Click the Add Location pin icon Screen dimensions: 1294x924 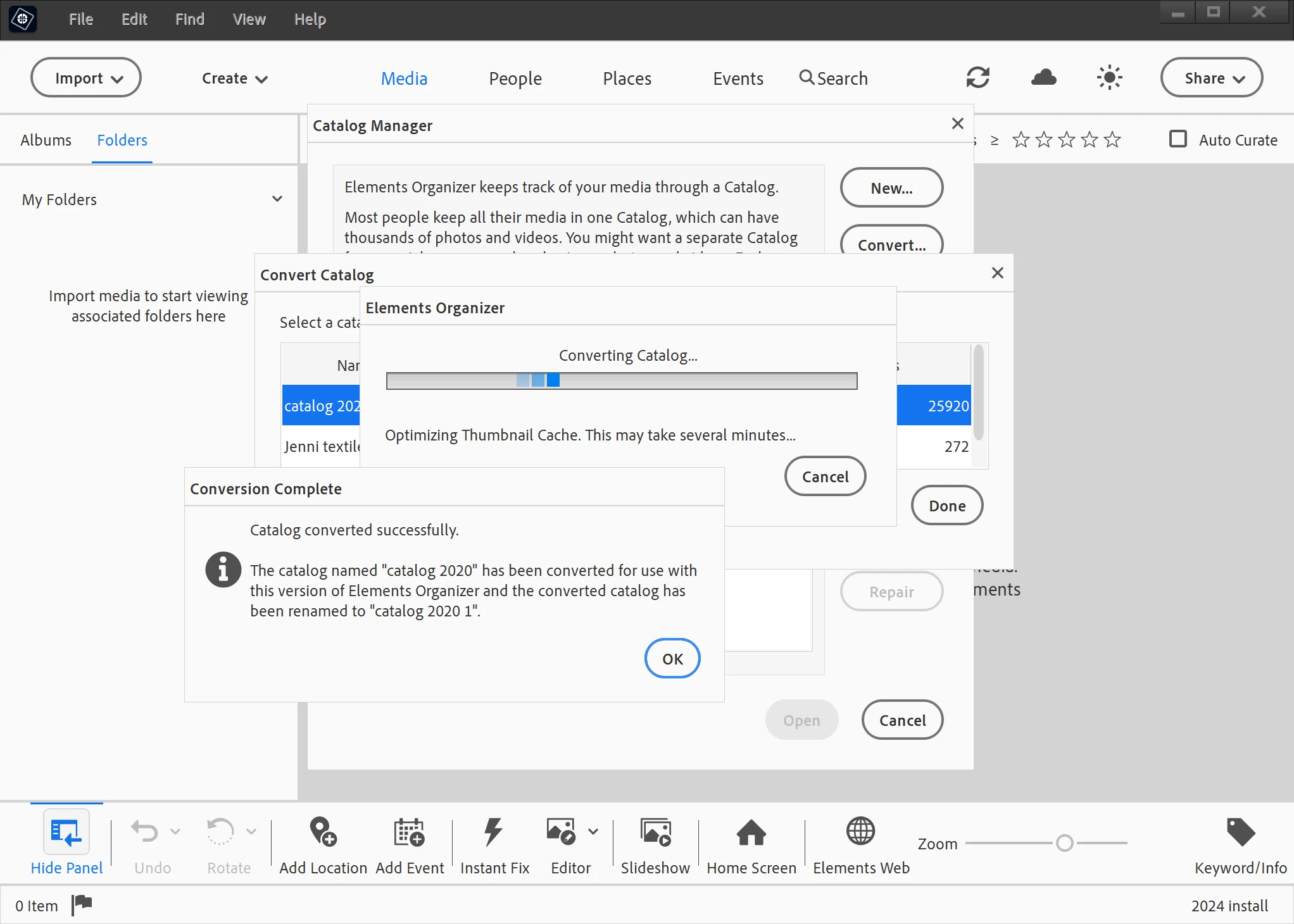pyautogui.click(x=323, y=832)
